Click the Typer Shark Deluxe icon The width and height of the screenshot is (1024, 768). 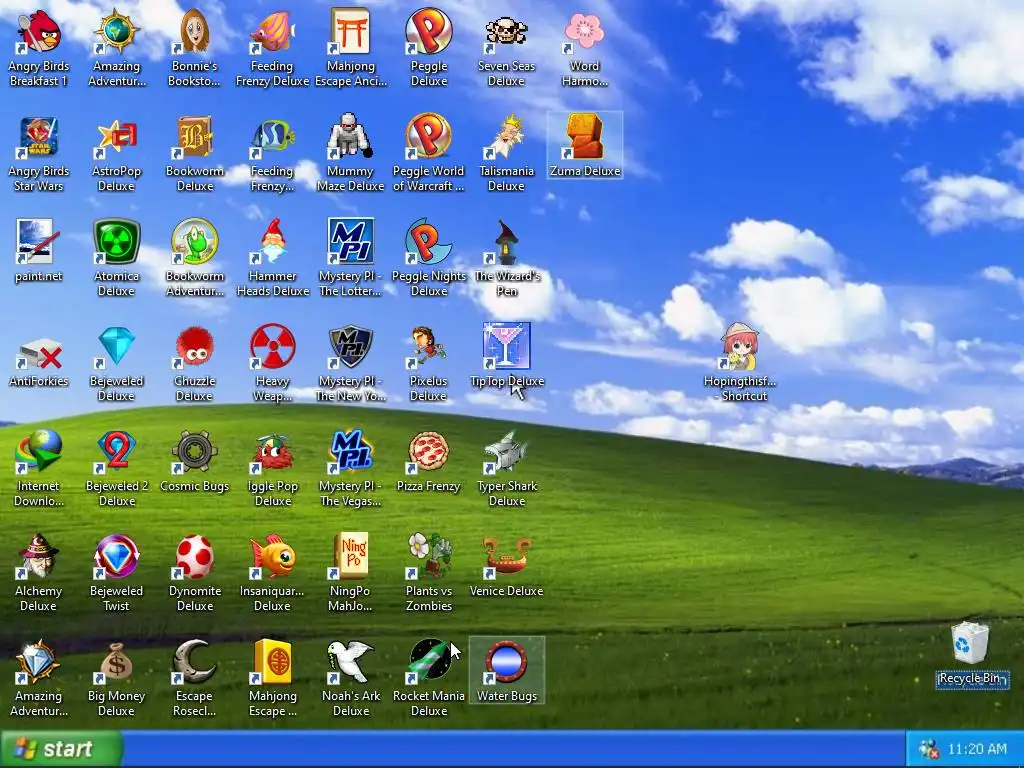(506, 452)
